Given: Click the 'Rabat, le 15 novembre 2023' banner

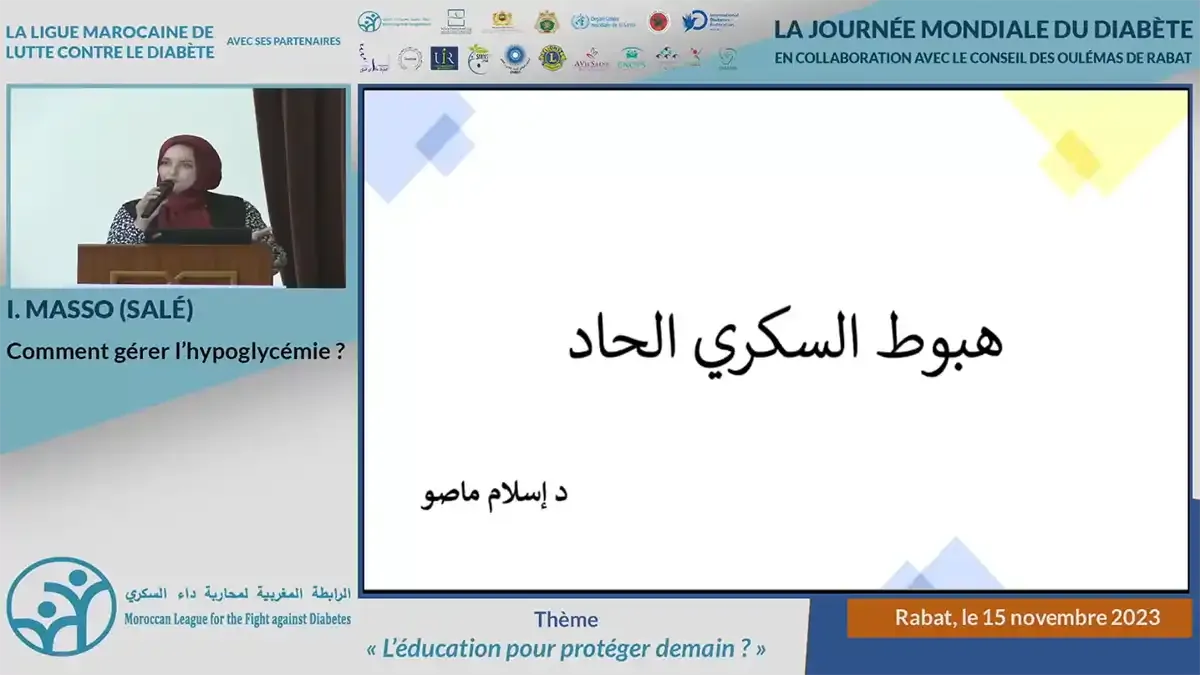Looking at the screenshot, I should pos(1020,617).
